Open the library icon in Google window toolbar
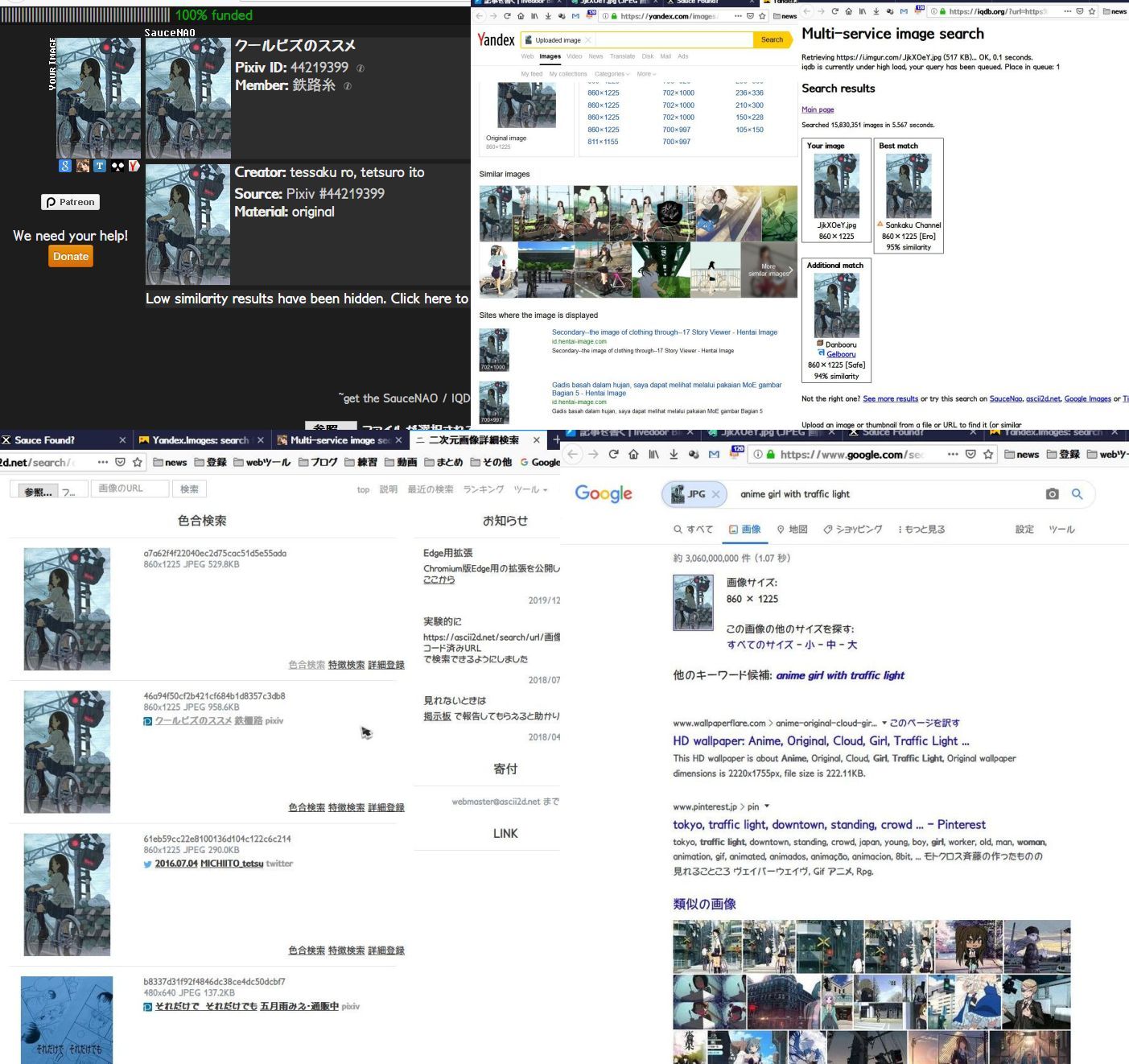1129x1064 pixels. (653, 454)
